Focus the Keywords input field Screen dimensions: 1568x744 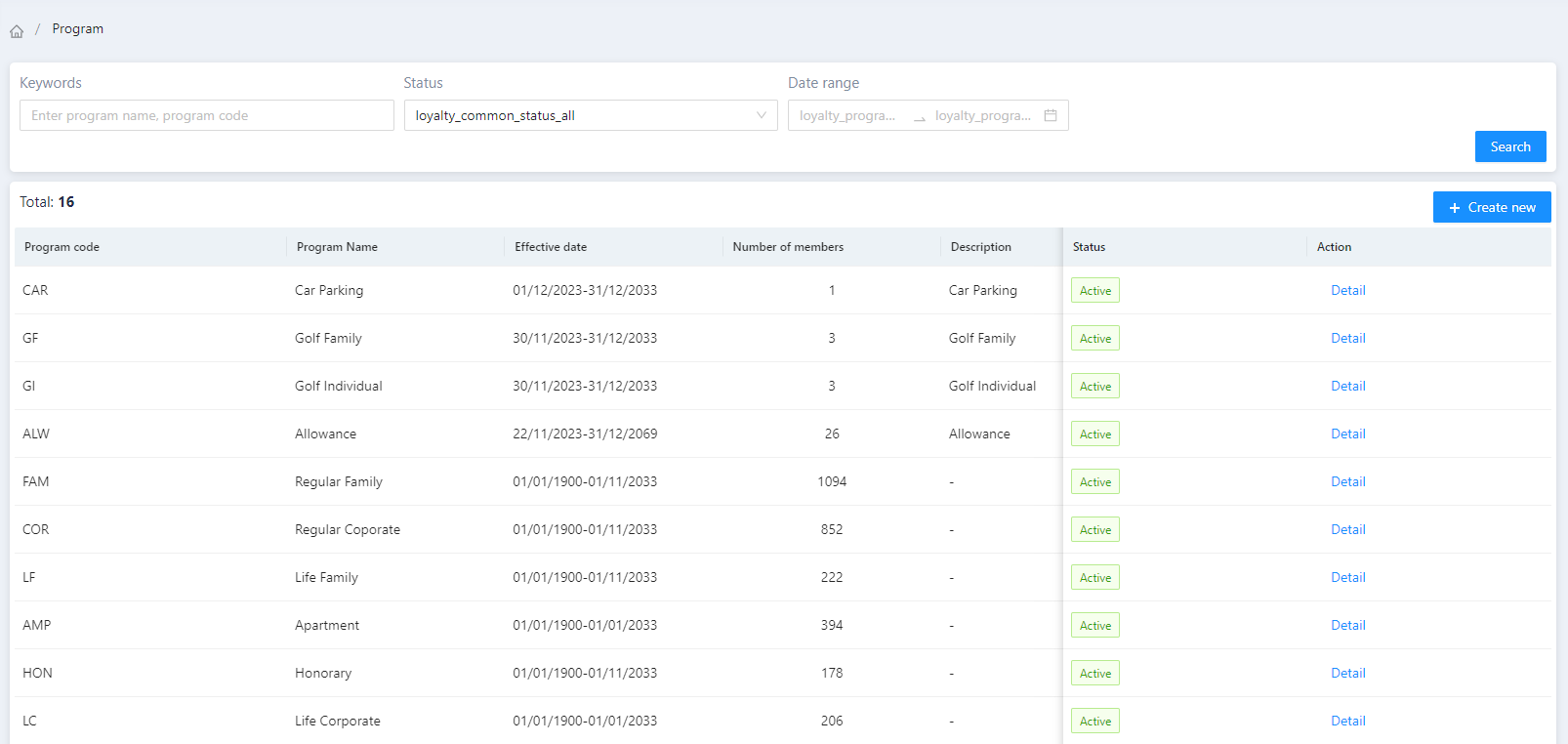point(206,115)
